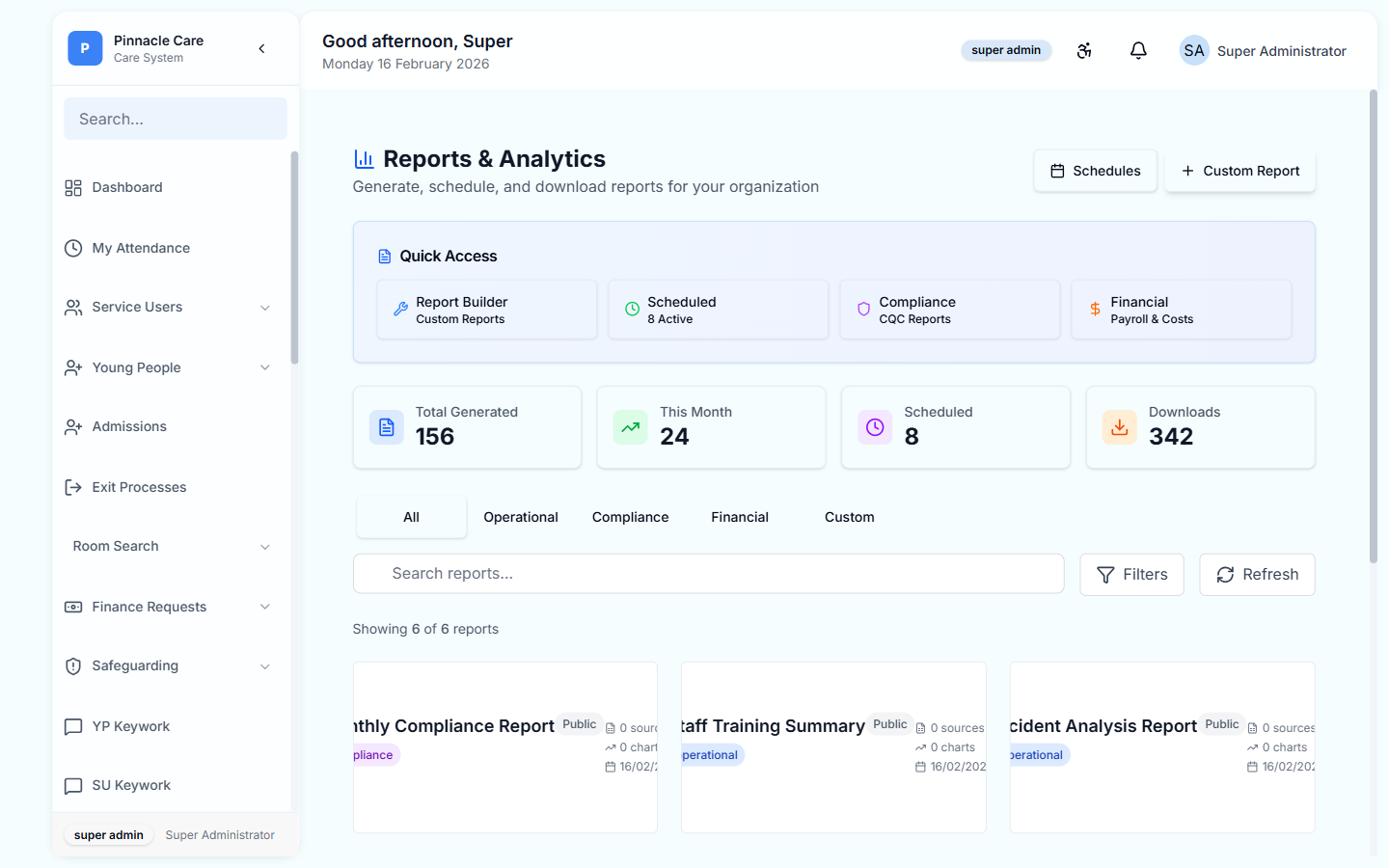This screenshot has width=1389, height=868.
Task: Select the Financial filter tab
Action: pyautogui.click(x=739, y=516)
